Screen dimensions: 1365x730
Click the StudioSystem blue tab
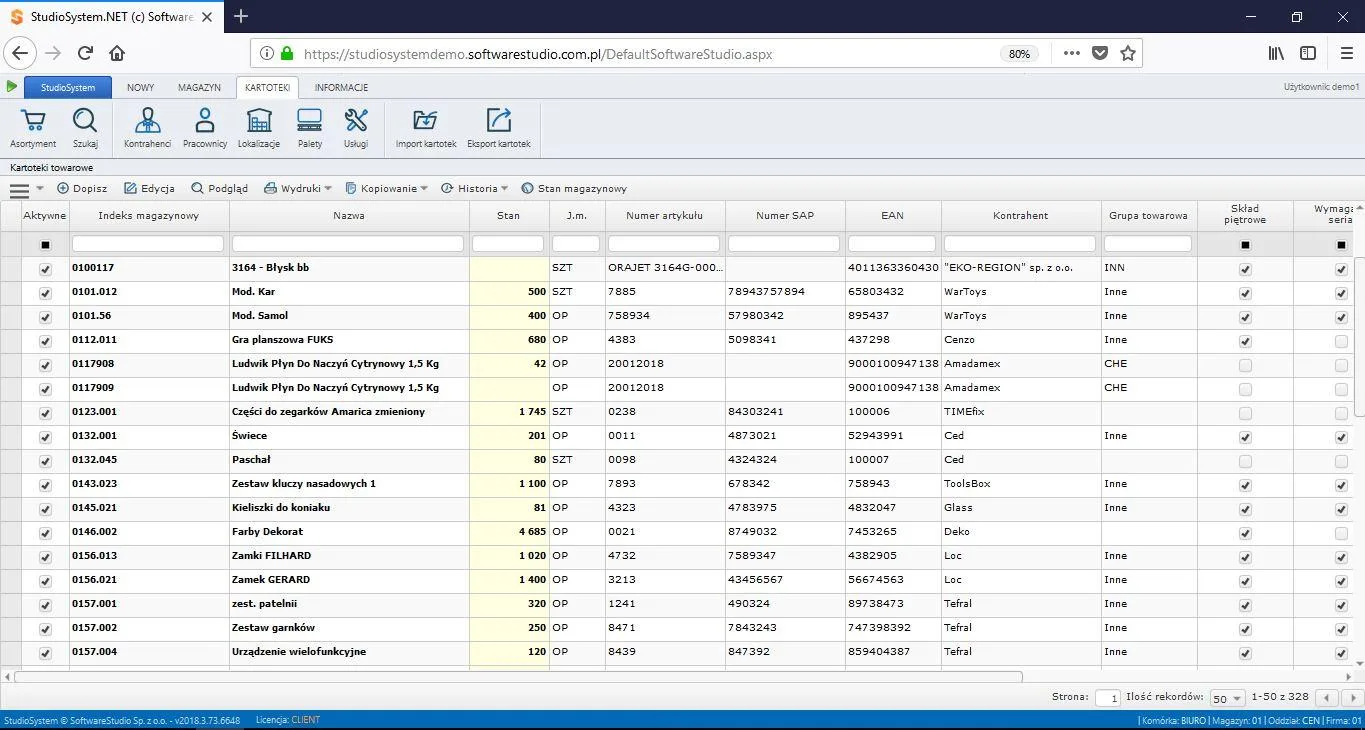[68, 88]
